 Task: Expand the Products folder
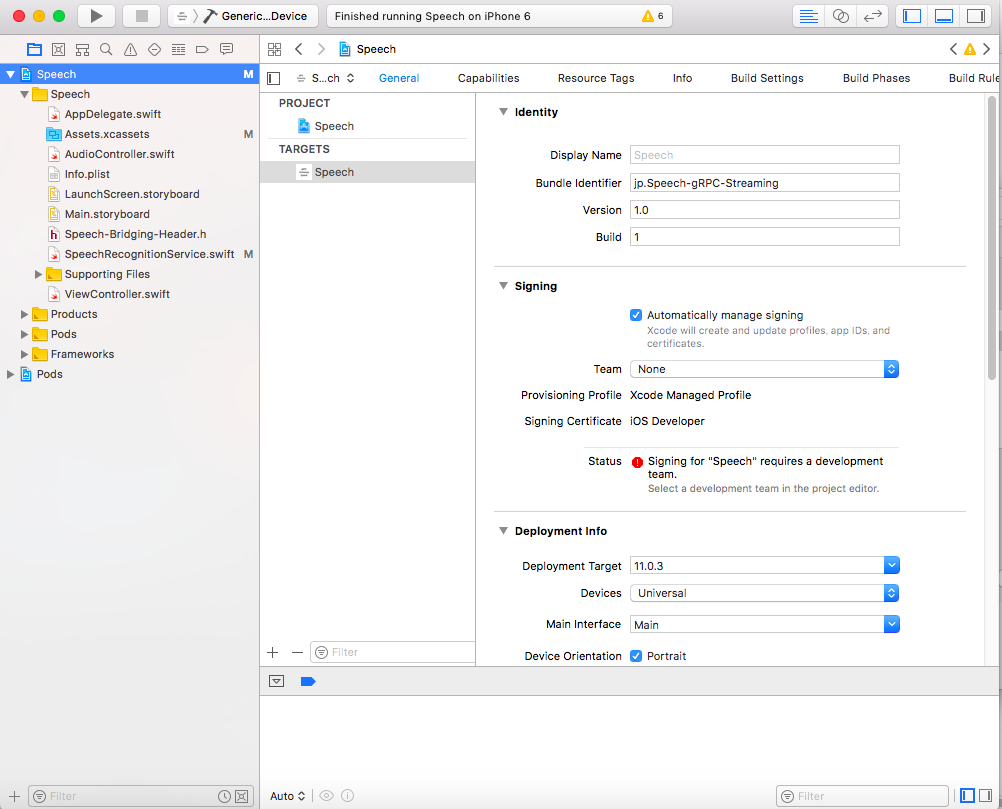tap(24, 314)
